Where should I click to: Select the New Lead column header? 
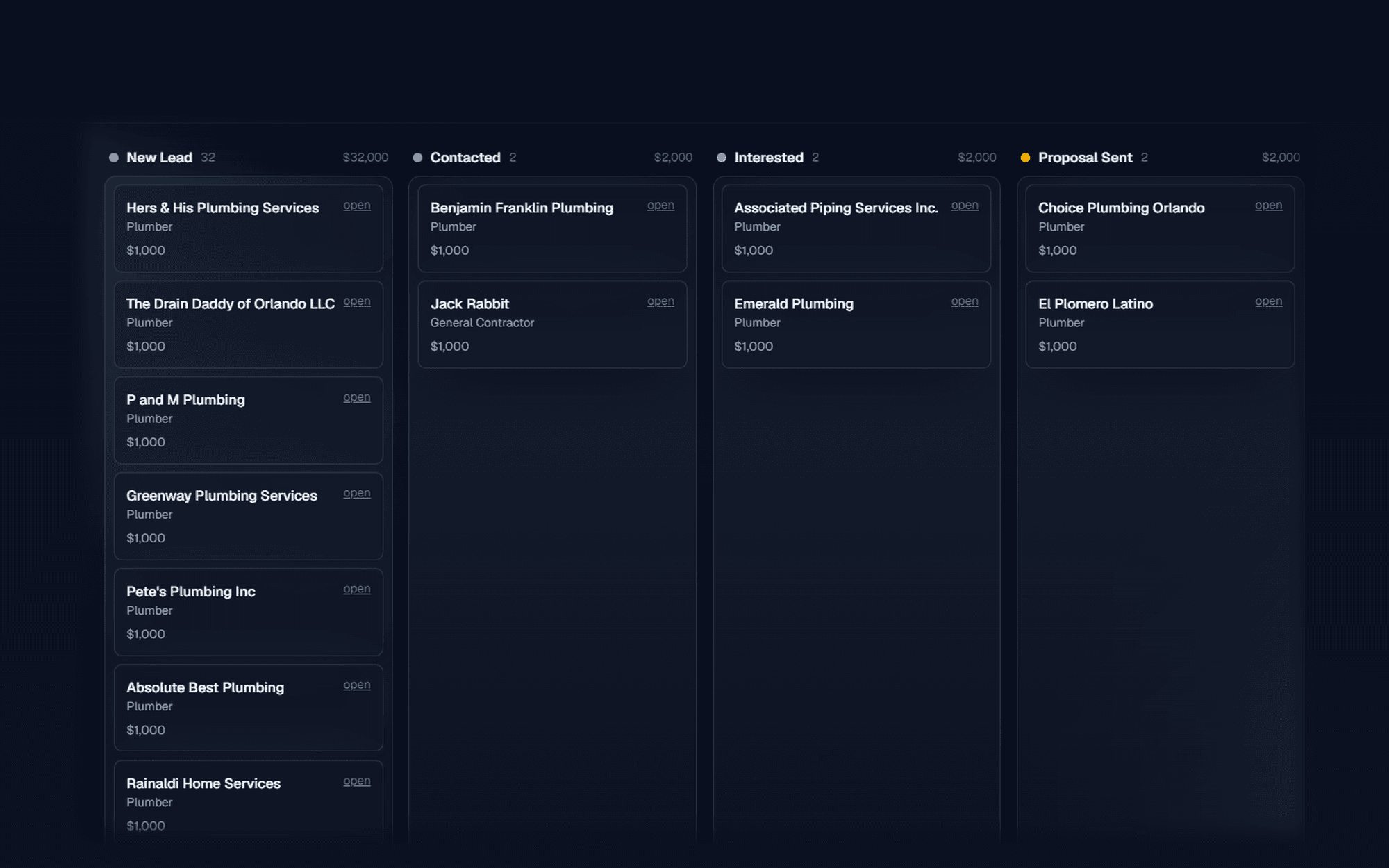(159, 158)
